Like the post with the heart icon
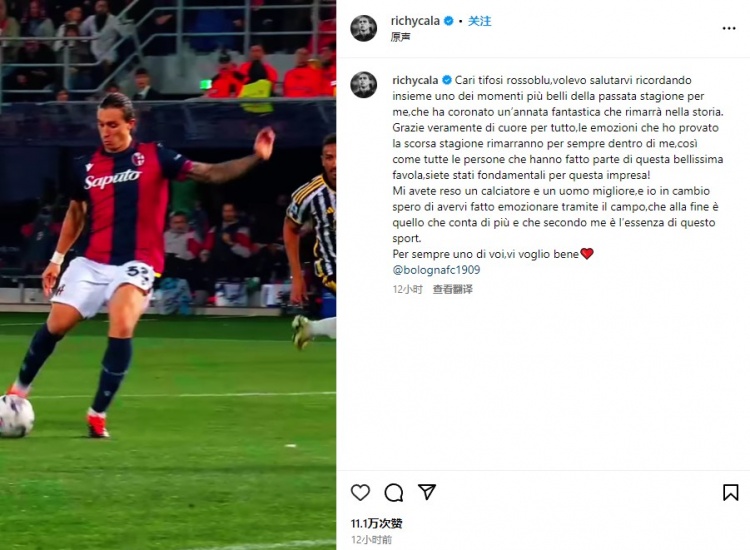 [360, 492]
